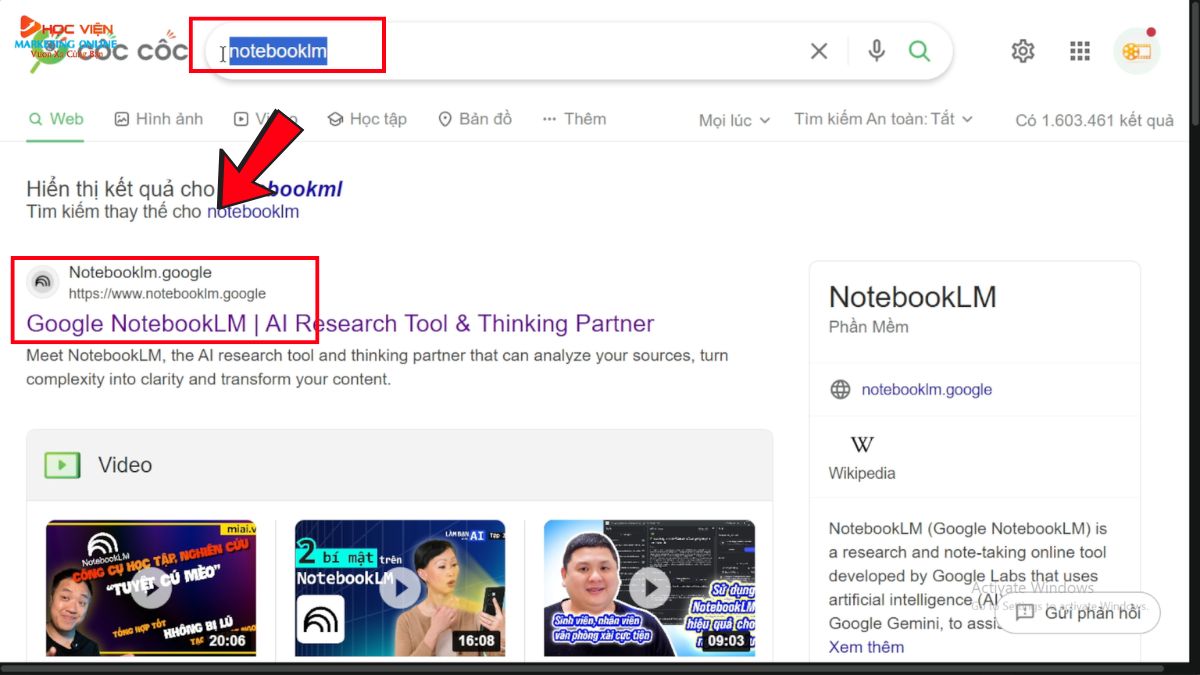This screenshot has width=1200, height=675.
Task: Click the Wikipedia W icon
Action: 862,444
